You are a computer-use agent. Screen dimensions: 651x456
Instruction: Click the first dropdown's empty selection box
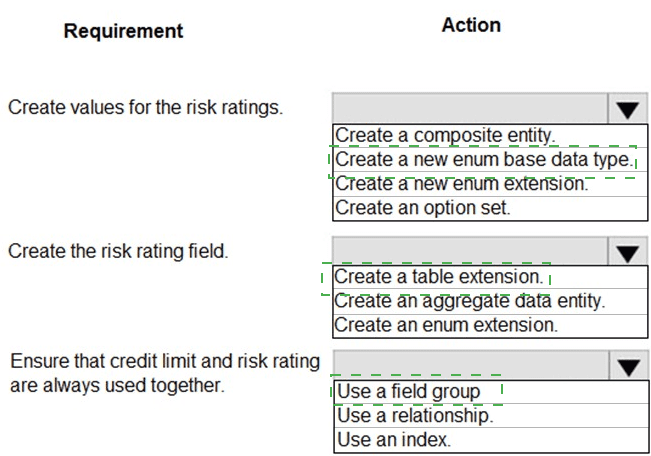point(470,108)
